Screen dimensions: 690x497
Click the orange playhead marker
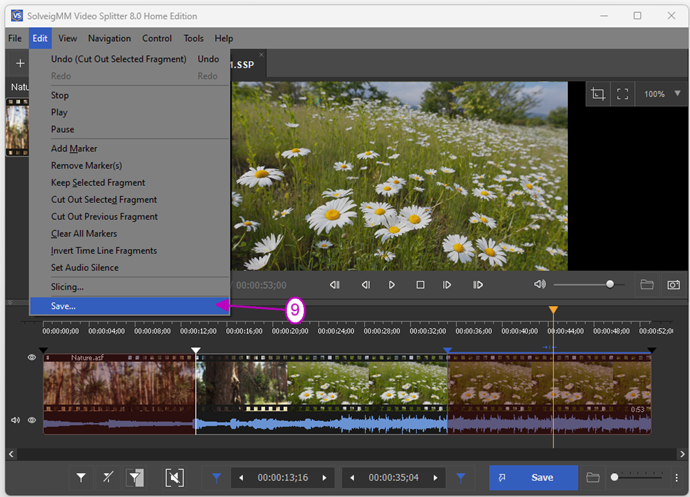(553, 310)
